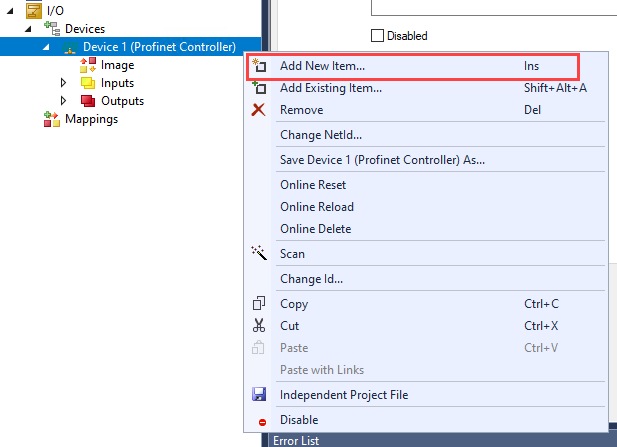Screen dimensions: 617x447
Task: Click Disable at the menu bottom
Action: click(x=299, y=420)
